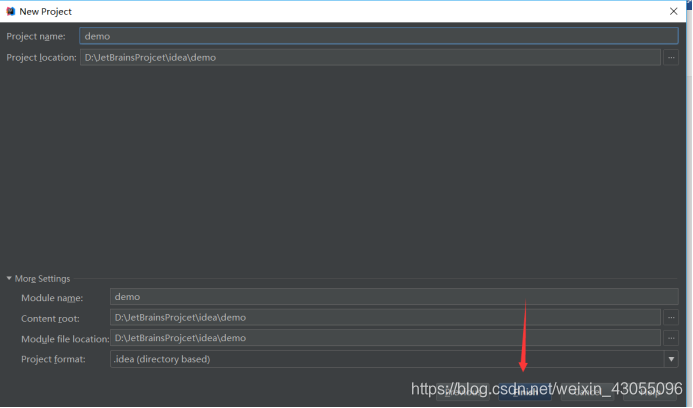Cancel the New Project dialog
The image size is (693, 408).
[587, 392]
